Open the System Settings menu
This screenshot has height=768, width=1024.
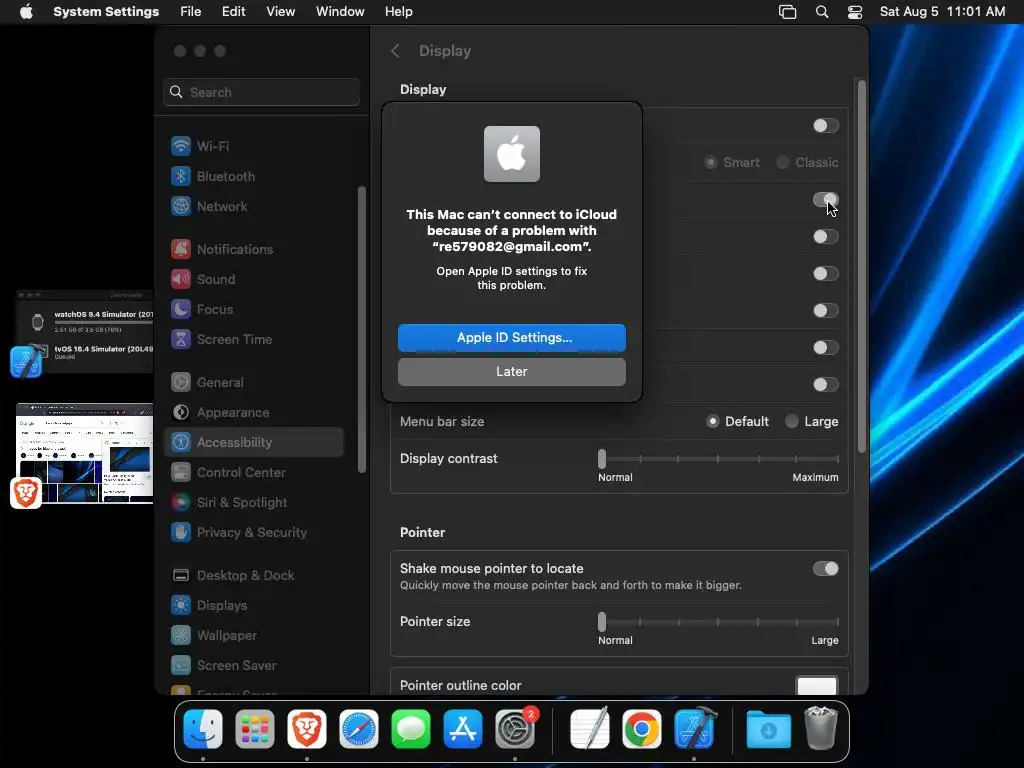point(106,12)
